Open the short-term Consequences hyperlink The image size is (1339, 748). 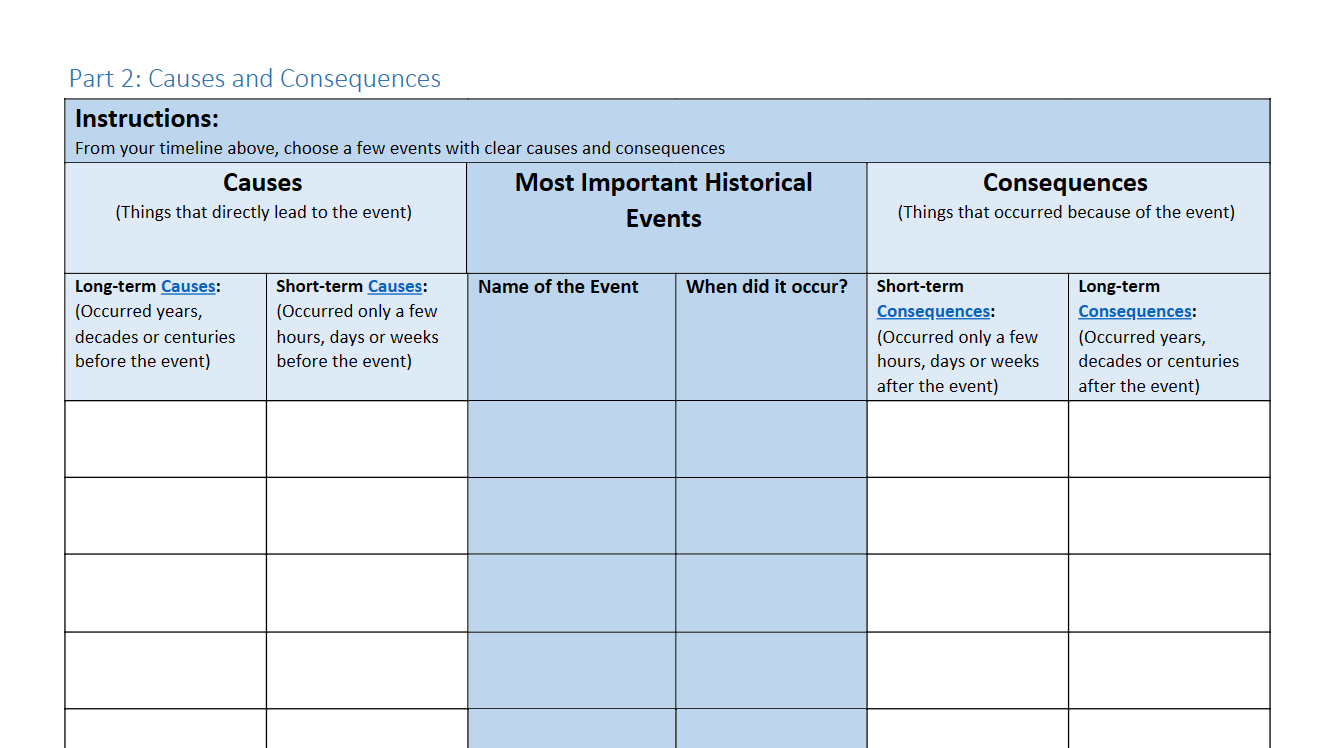tap(932, 311)
